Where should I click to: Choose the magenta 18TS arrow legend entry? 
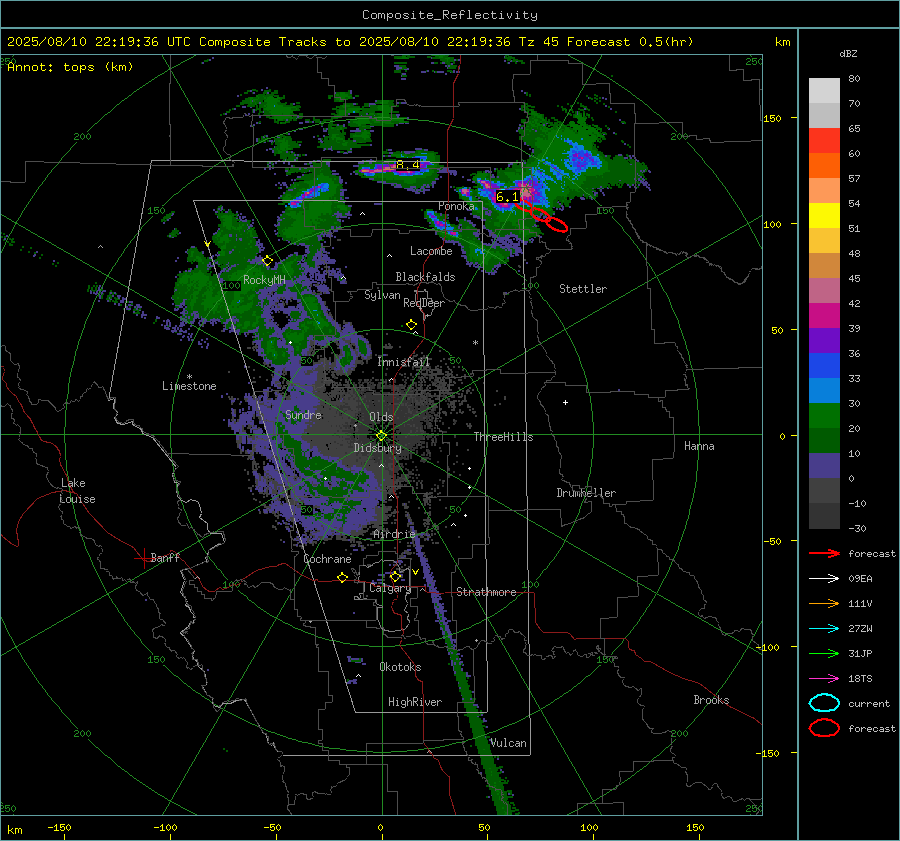coord(824,678)
